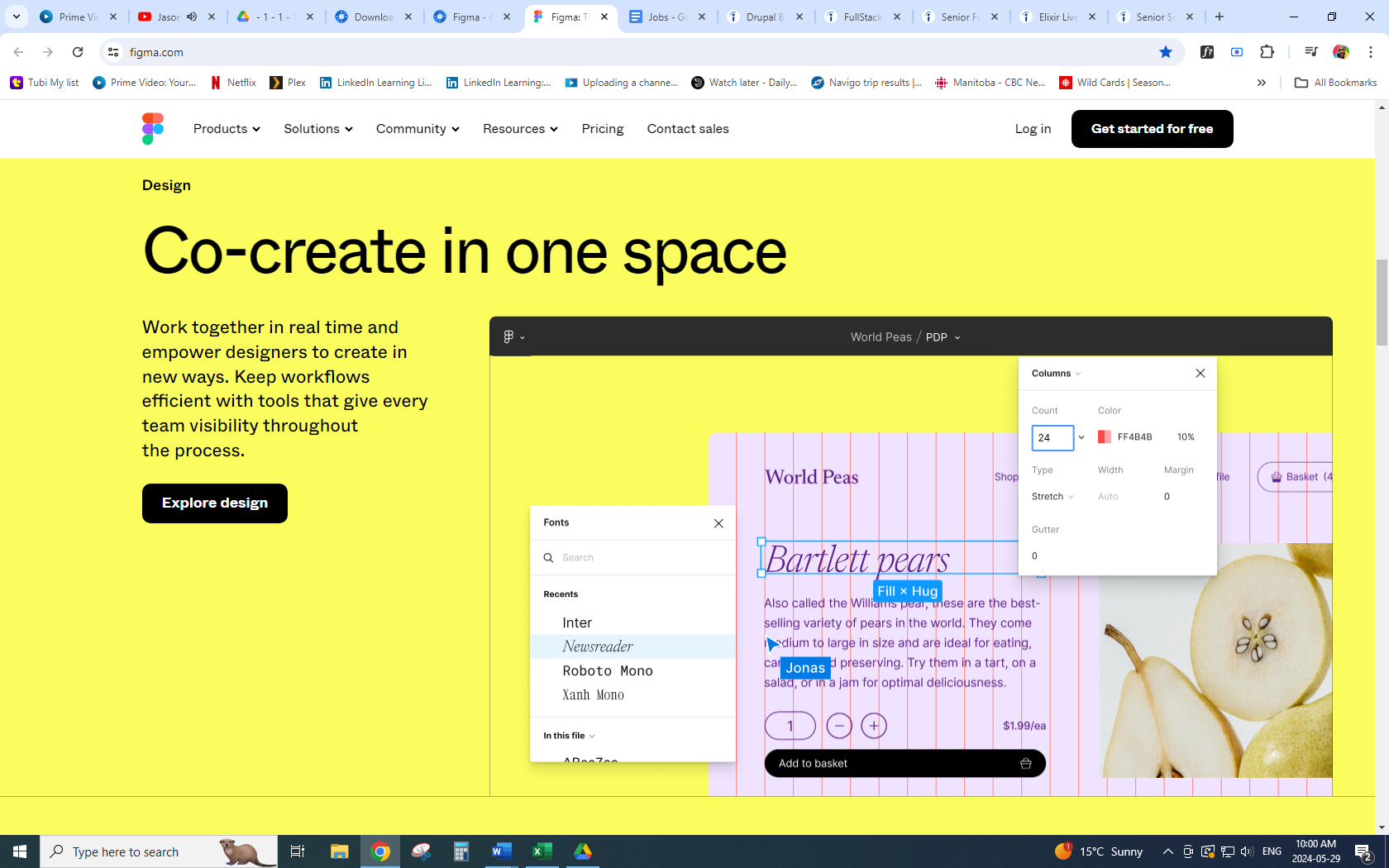
Task: Open Excel from the Windows taskbar
Action: (x=542, y=851)
